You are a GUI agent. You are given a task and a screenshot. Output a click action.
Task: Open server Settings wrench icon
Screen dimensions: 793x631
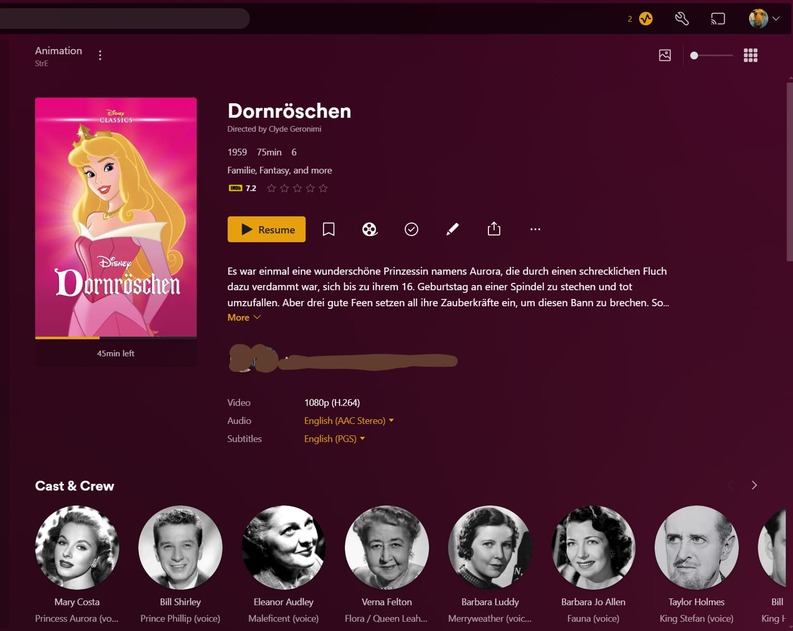(681, 19)
